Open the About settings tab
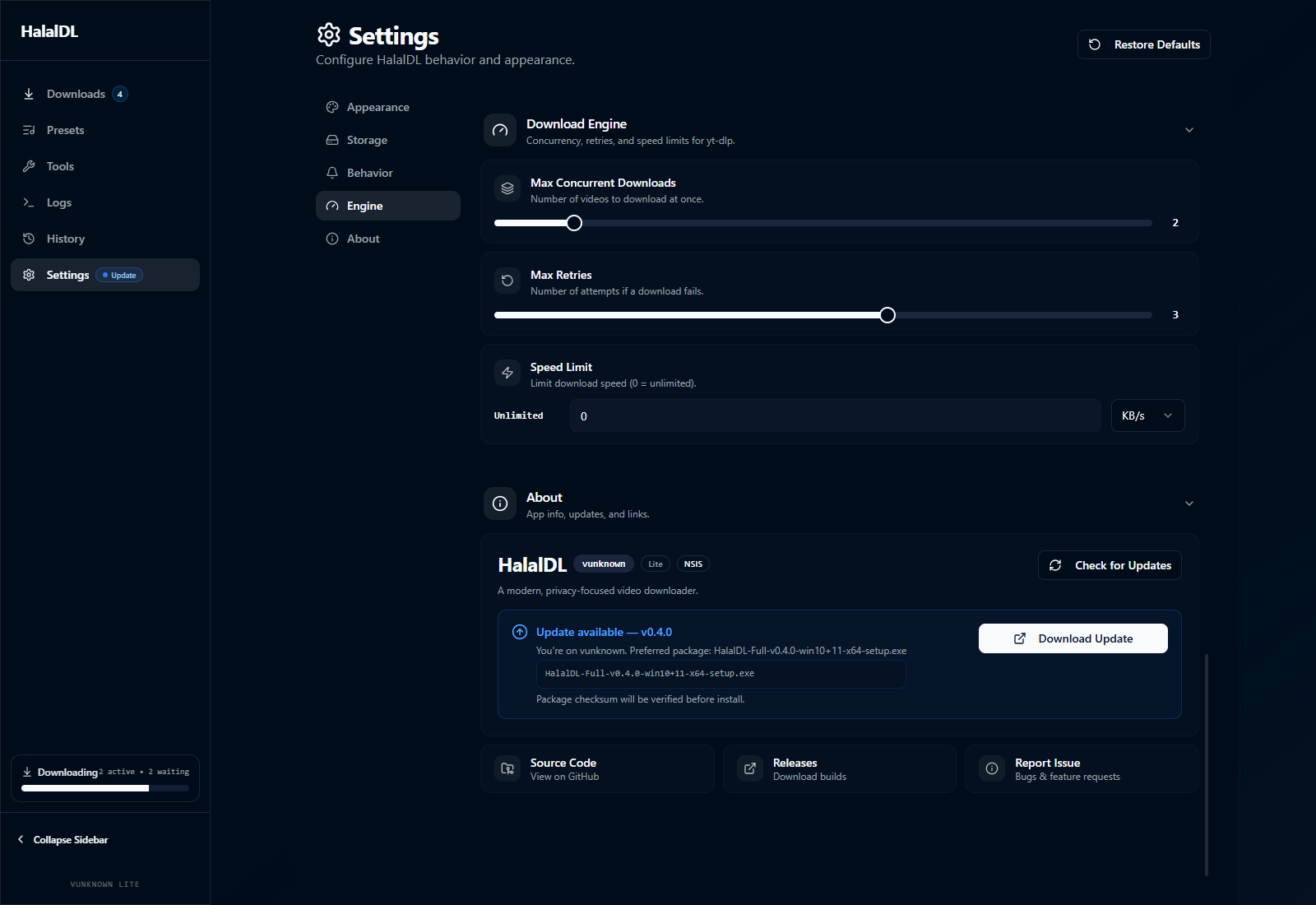Image resolution: width=1316 pixels, height=905 pixels. [363, 239]
